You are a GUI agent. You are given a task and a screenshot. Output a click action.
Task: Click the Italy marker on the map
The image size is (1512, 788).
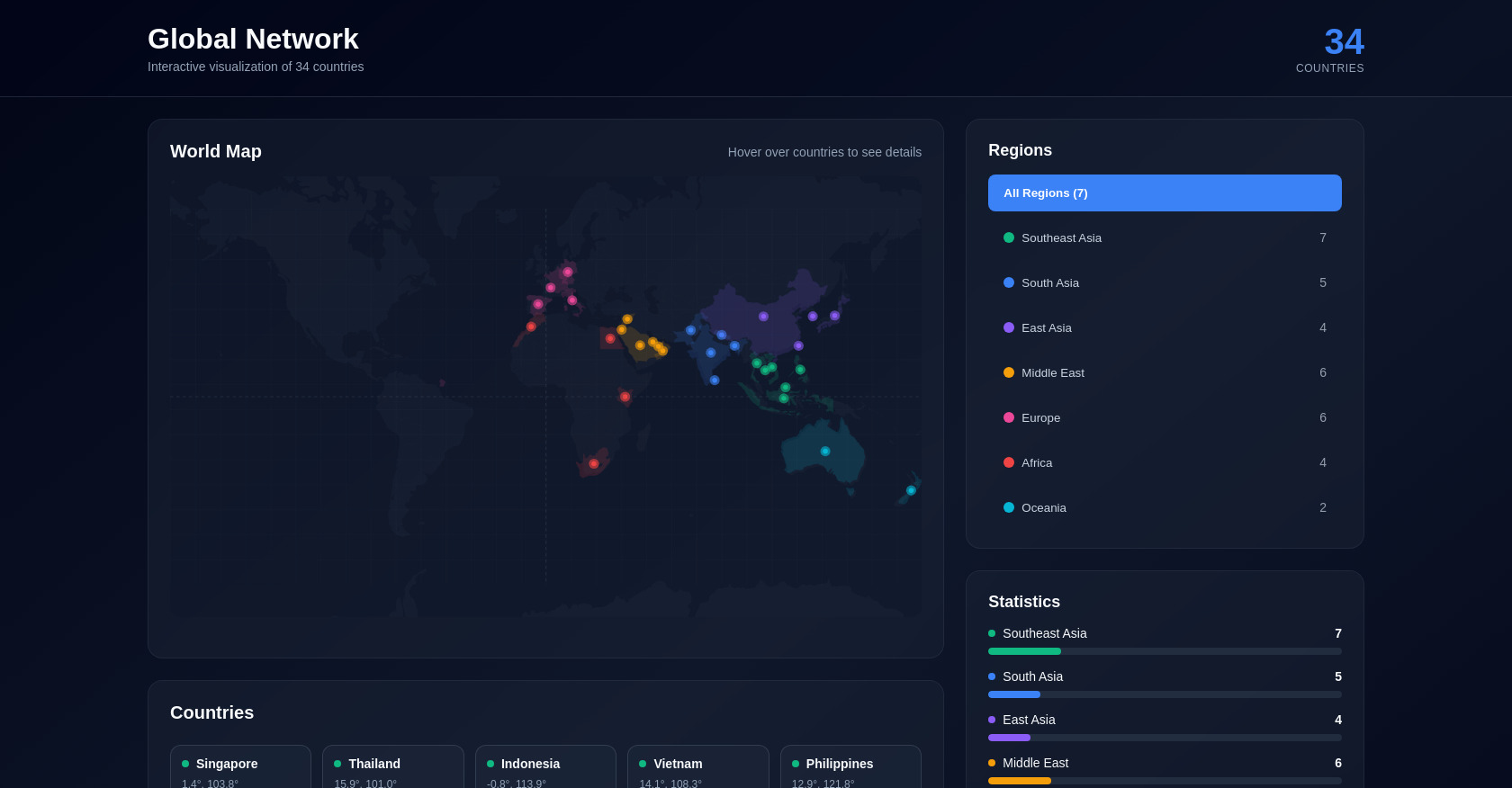(x=572, y=300)
